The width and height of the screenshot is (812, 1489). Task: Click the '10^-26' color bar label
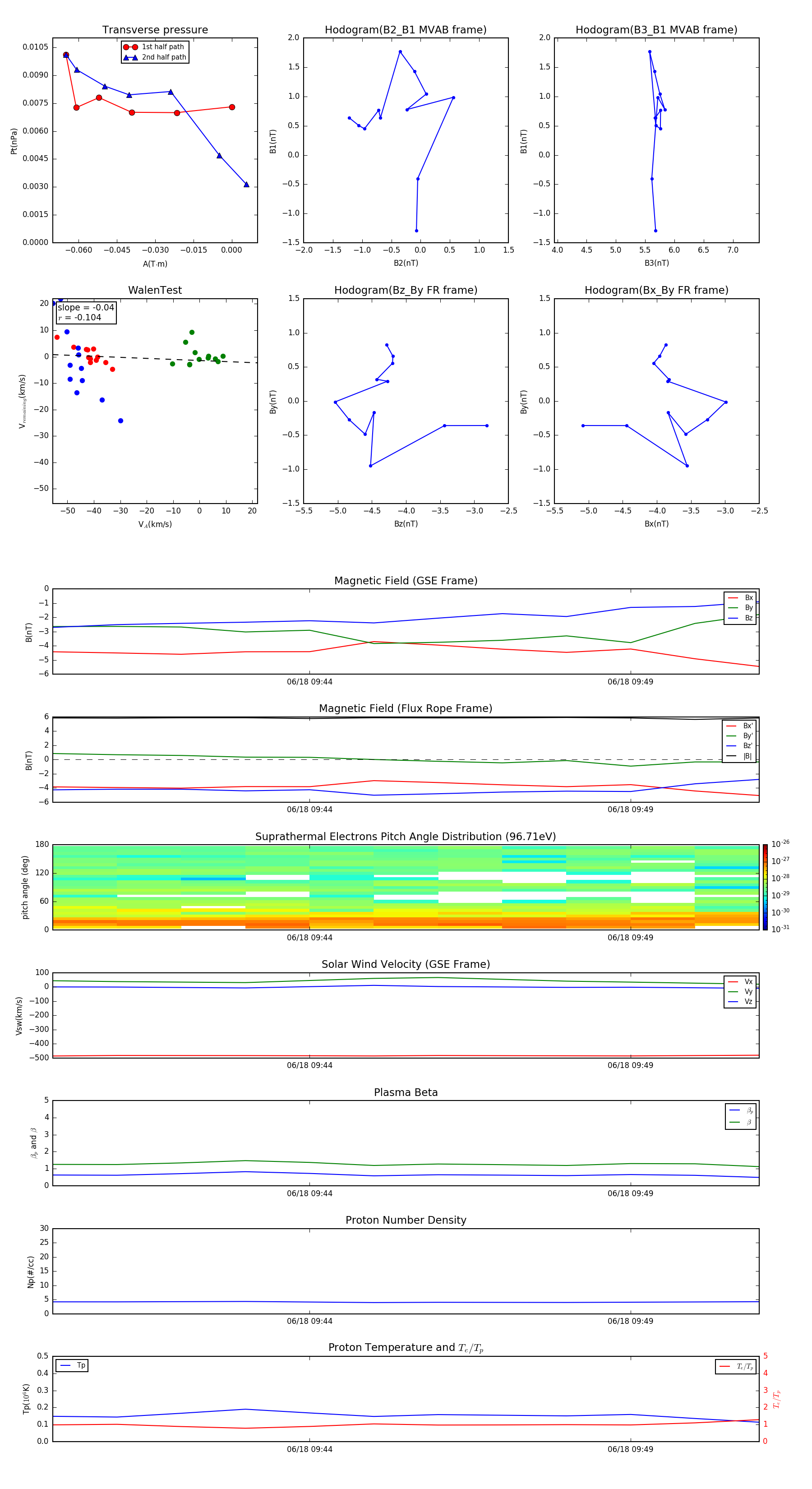click(x=780, y=844)
